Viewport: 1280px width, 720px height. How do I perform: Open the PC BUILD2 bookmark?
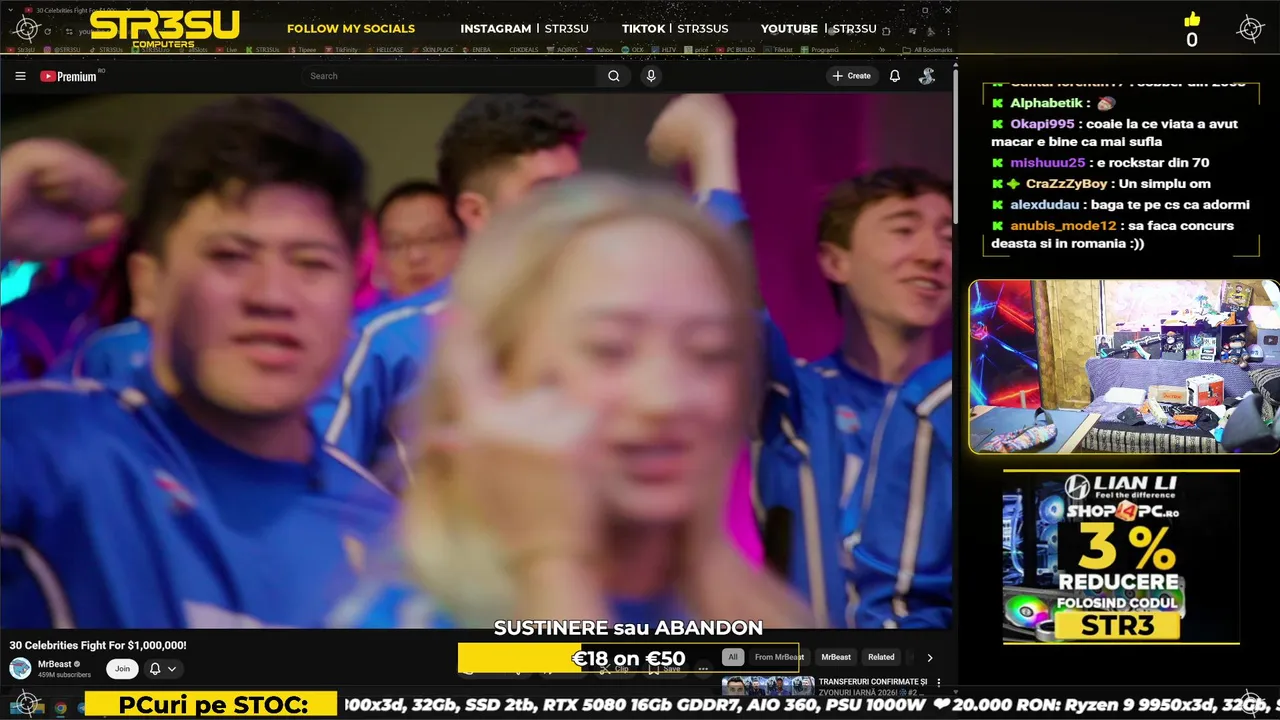pyautogui.click(x=735, y=49)
